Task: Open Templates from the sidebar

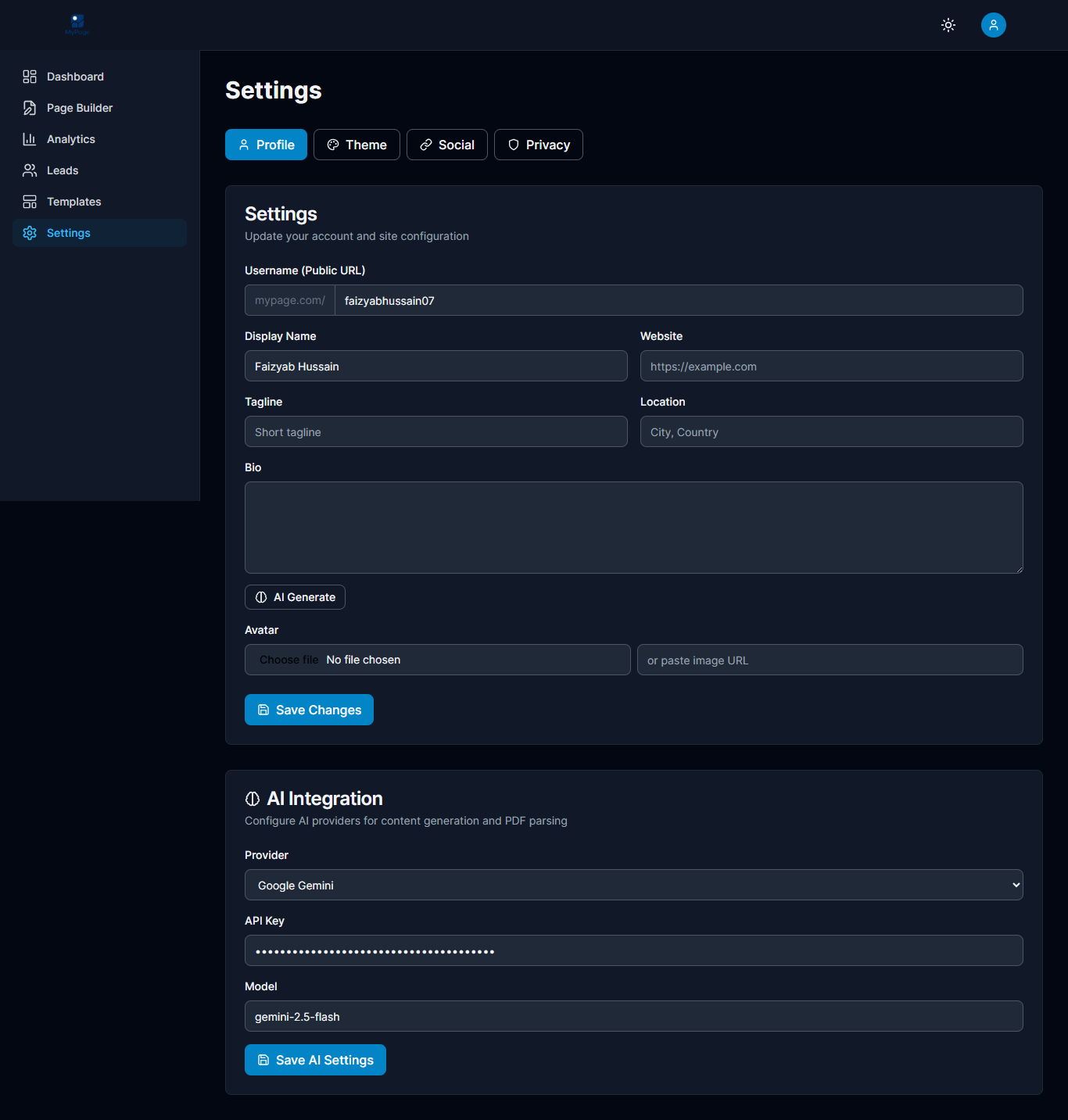Action: coord(73,201)
